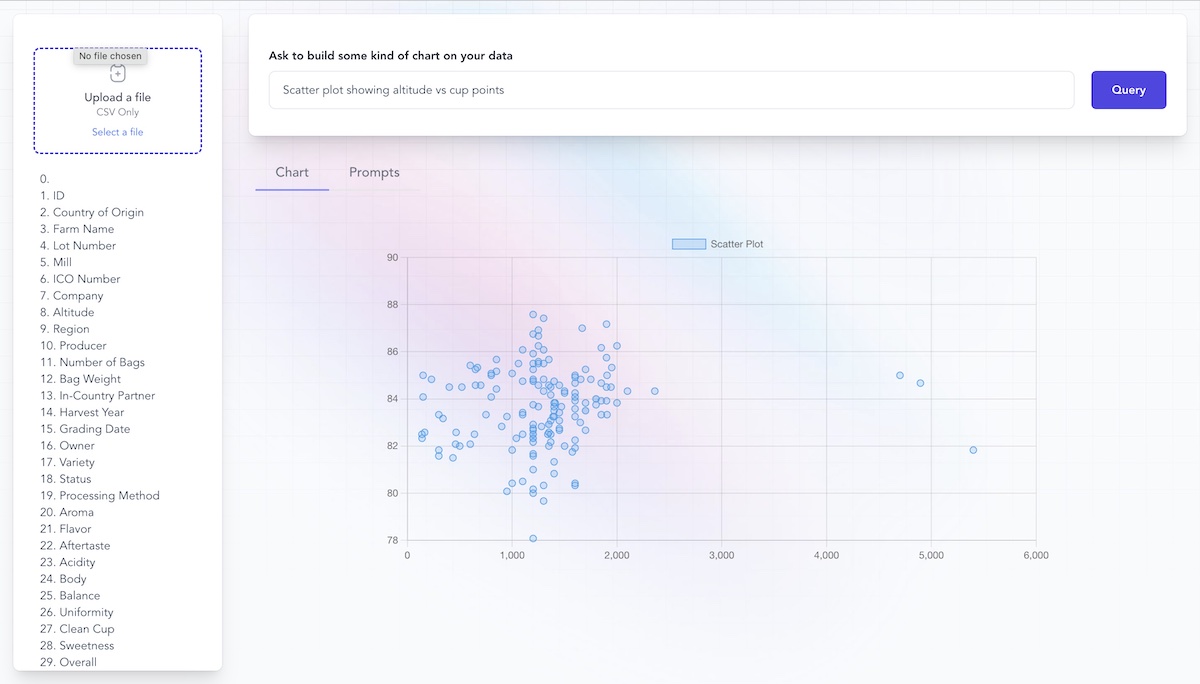The width and height of the screenshot is (1200, 684).
Task: Click the Processing Method column entry
Action: click(109, 495)
